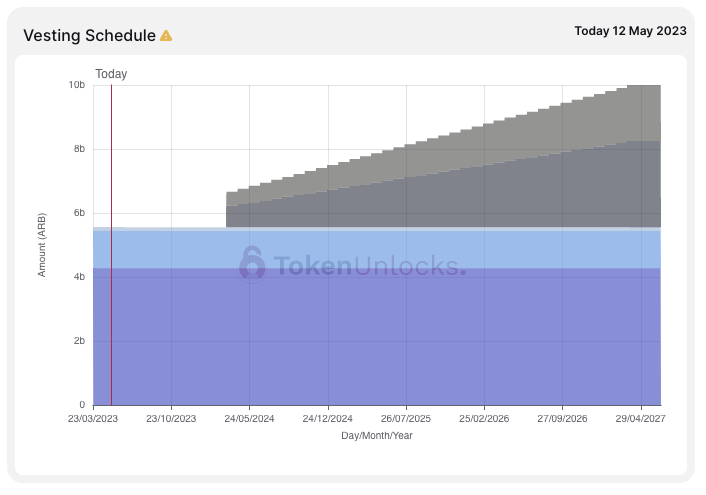
Task: Click the 23/10/2023 x-axis label
Action: pos(171,419)
